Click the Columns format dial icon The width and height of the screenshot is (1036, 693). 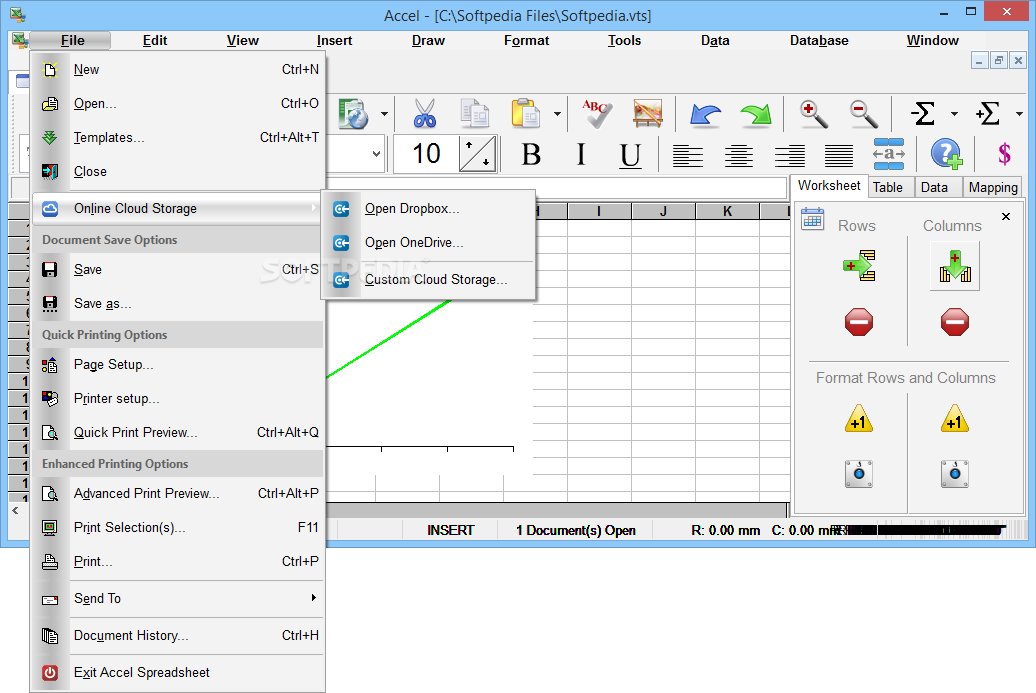click(955, 474)
